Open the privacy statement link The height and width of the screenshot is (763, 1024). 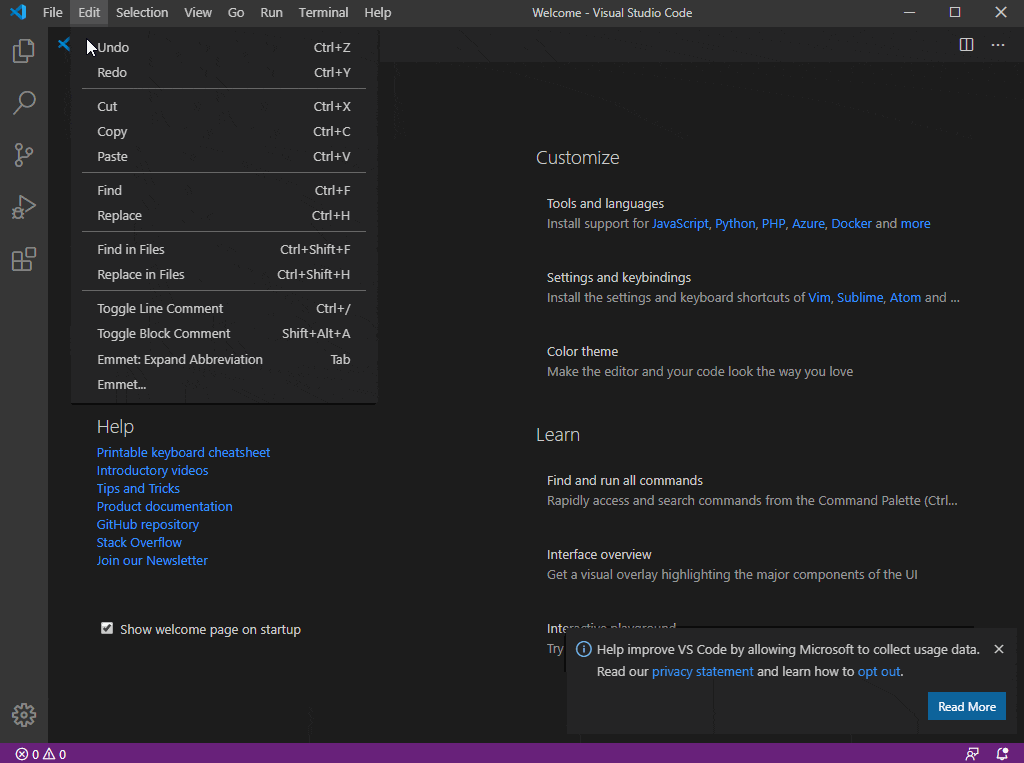click(x=702, y=672)
